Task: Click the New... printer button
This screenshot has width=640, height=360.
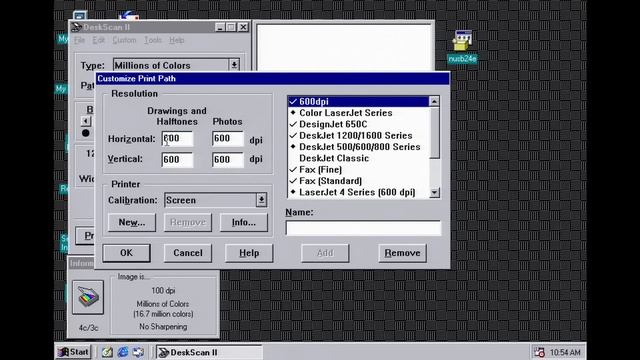Action: point(132,222)
